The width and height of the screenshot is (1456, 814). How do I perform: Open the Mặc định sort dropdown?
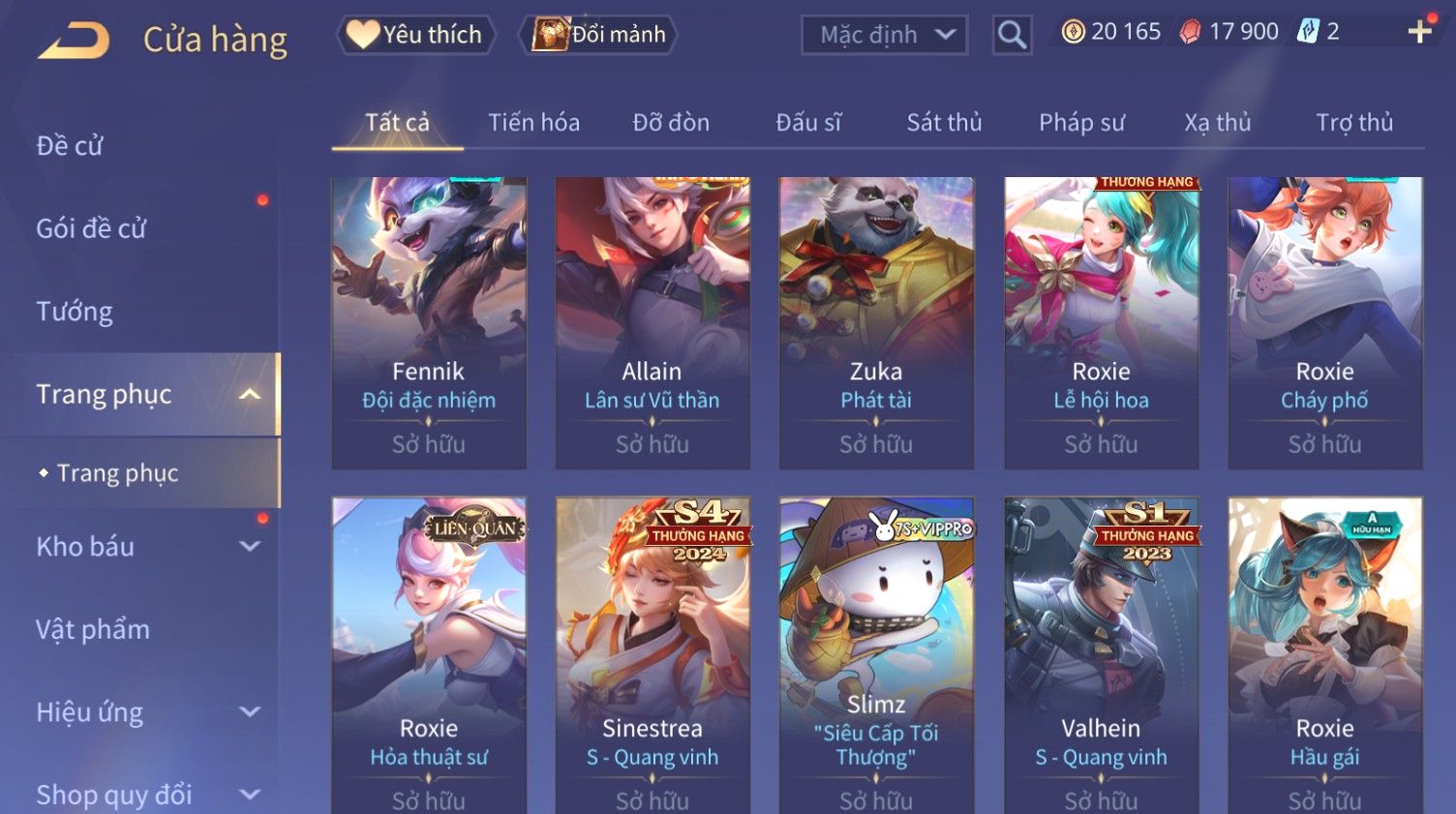[884, 35]
